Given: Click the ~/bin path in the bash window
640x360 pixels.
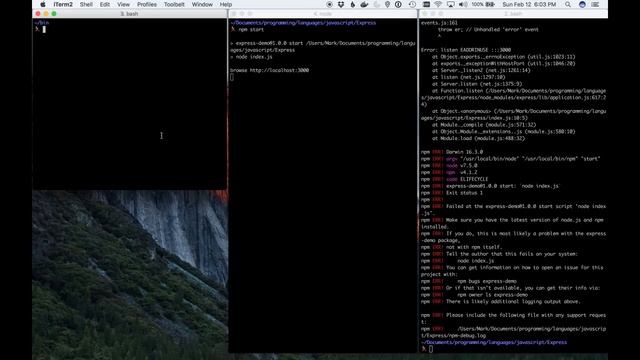Looking at the screenshot, I should 42,23.
